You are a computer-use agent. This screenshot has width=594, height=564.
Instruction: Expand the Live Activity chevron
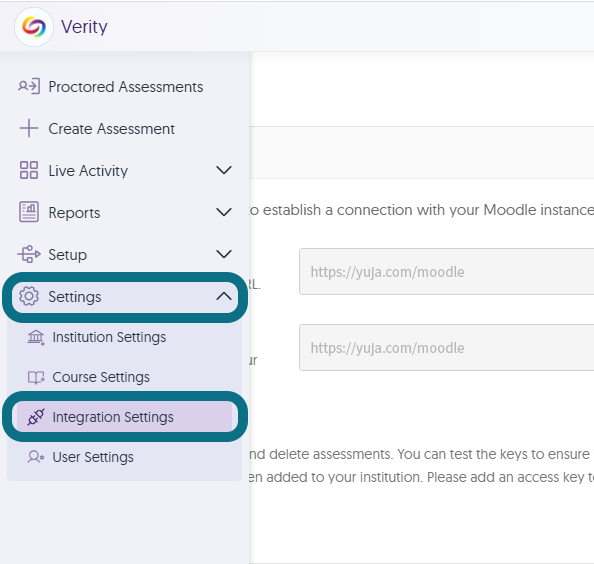224,170
